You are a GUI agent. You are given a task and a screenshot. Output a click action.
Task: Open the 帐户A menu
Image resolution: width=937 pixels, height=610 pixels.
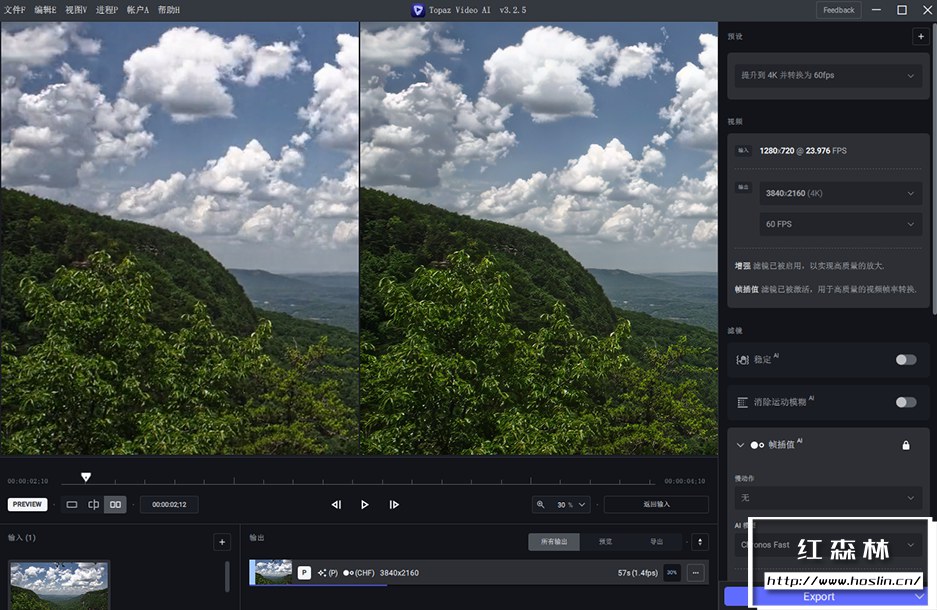(x=138, y=10)
